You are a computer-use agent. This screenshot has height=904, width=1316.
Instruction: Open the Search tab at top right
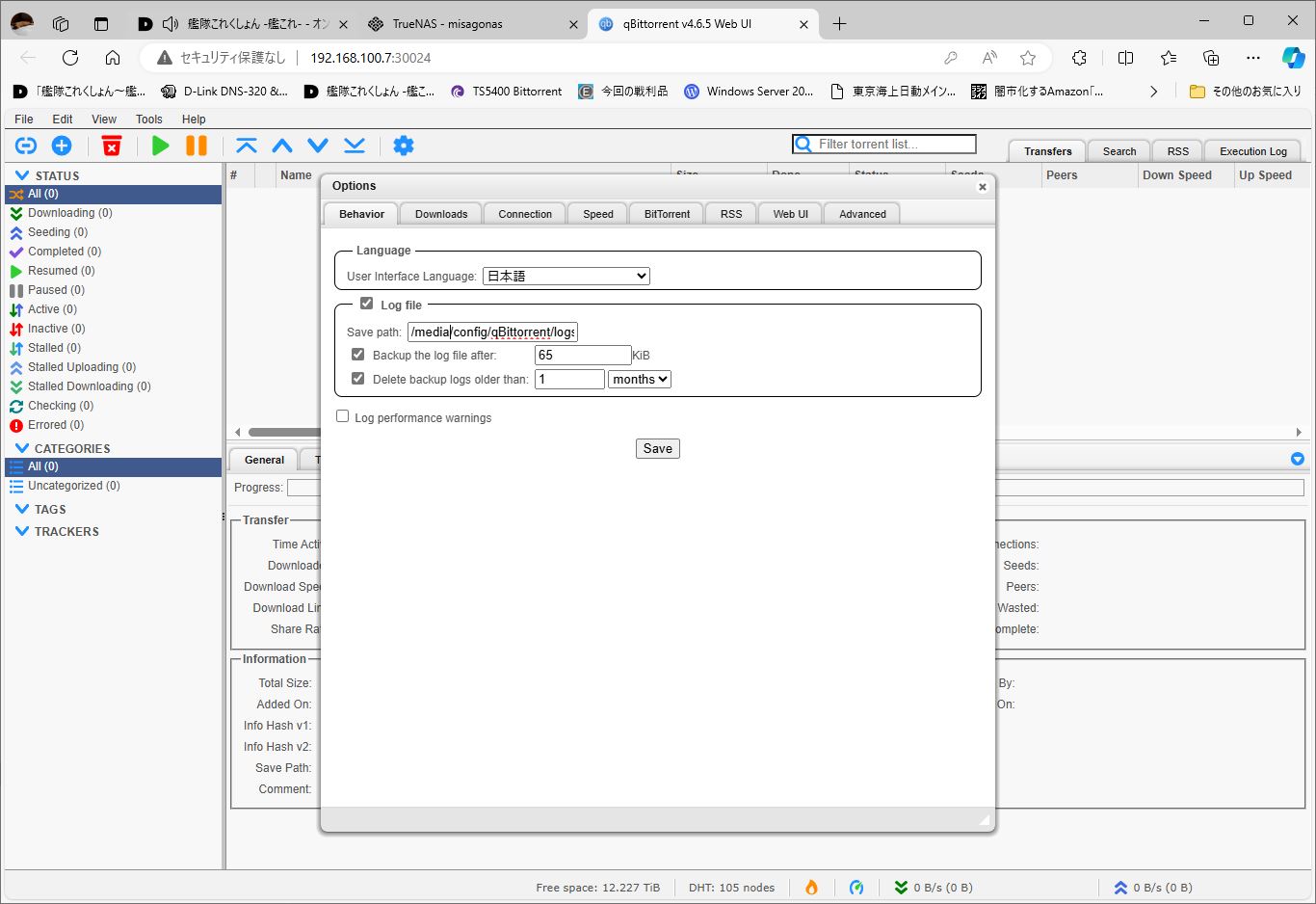(1119, 151)
